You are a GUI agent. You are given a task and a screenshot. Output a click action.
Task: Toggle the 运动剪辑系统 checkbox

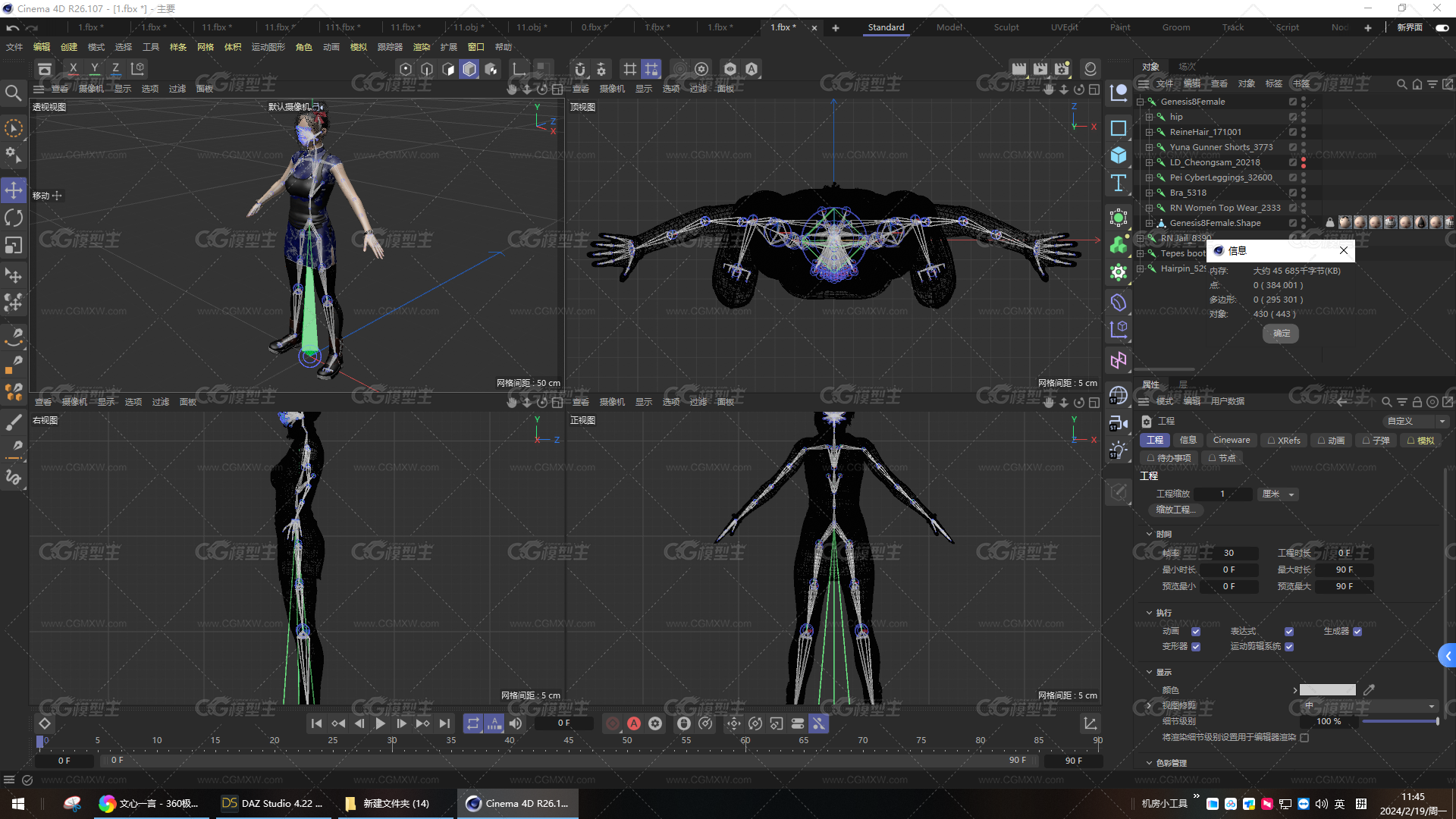coord(1289,647)
